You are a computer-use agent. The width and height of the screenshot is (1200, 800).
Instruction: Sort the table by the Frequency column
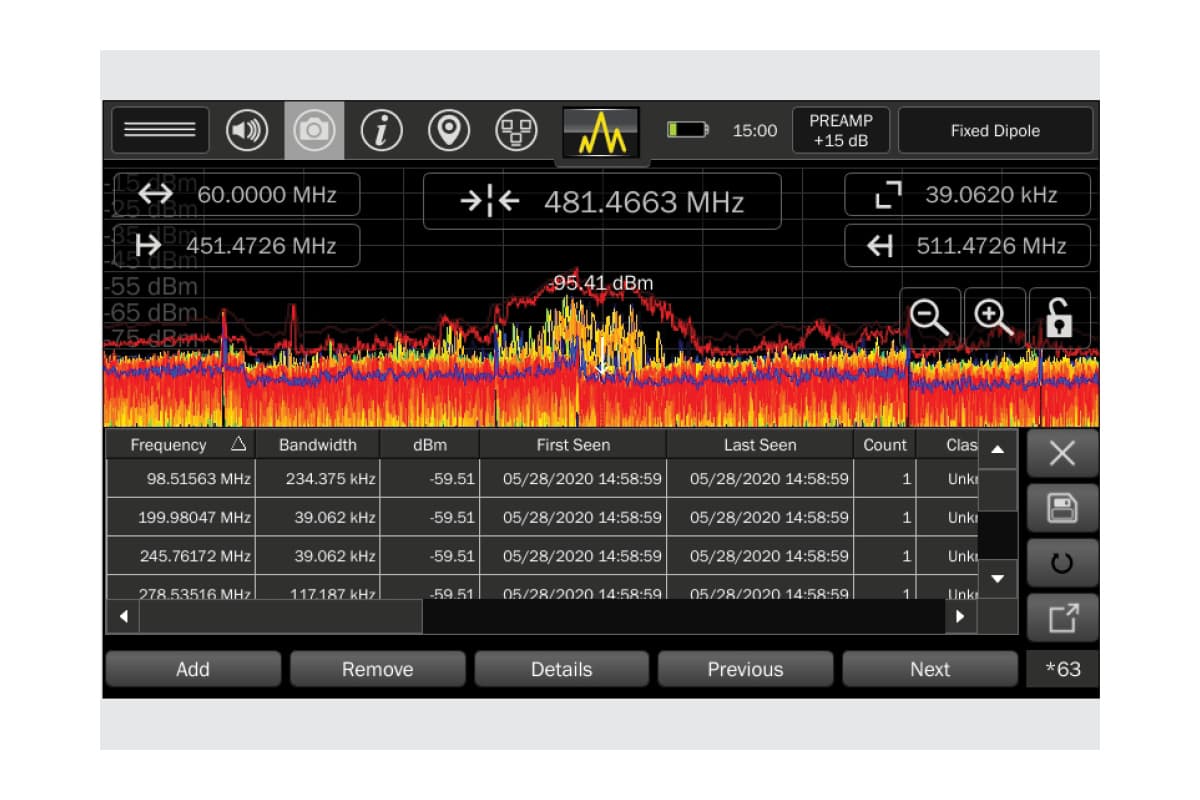pyautogui.click(x=180, y=445)
